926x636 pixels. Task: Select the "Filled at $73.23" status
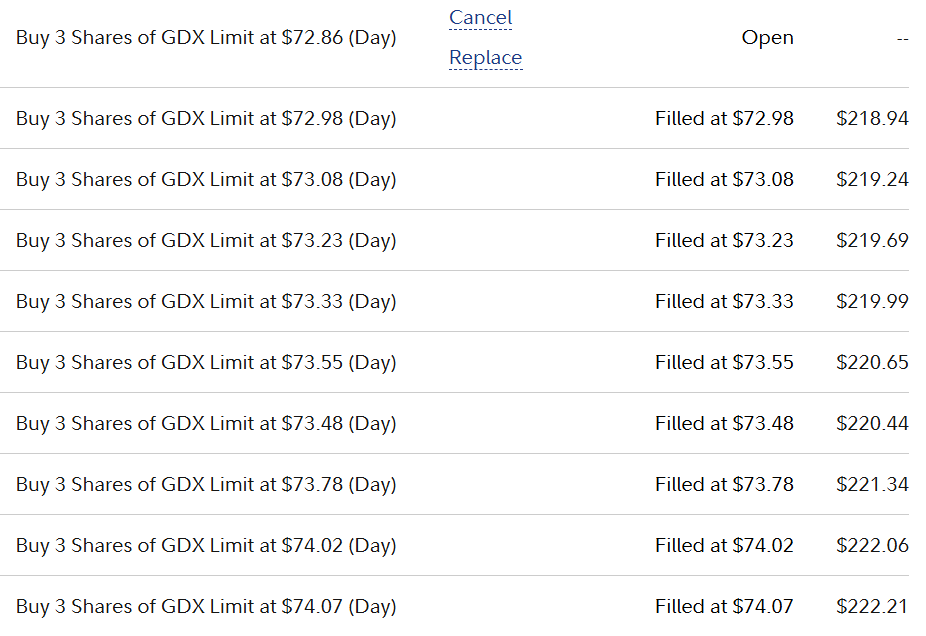point(724,241)
